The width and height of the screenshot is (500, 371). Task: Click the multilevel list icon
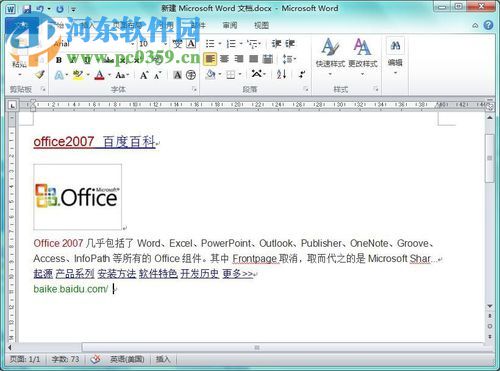point(252,44)
